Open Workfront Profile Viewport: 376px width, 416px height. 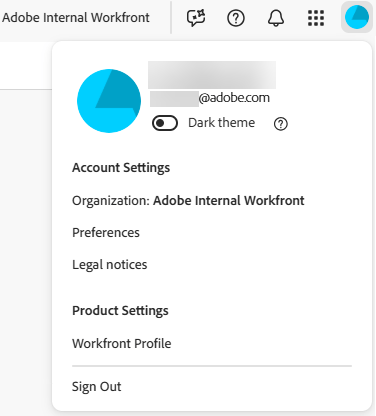[122, 343]
